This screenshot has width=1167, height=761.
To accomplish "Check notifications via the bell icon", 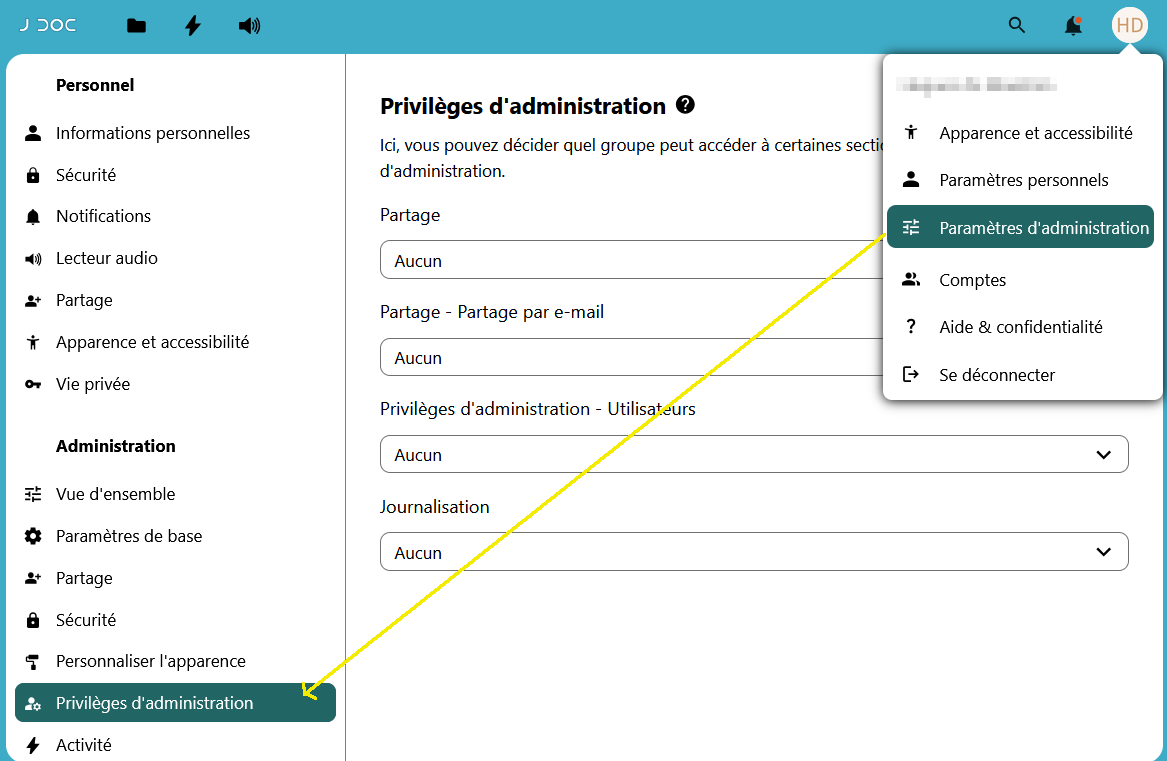I will (1072, 25).
